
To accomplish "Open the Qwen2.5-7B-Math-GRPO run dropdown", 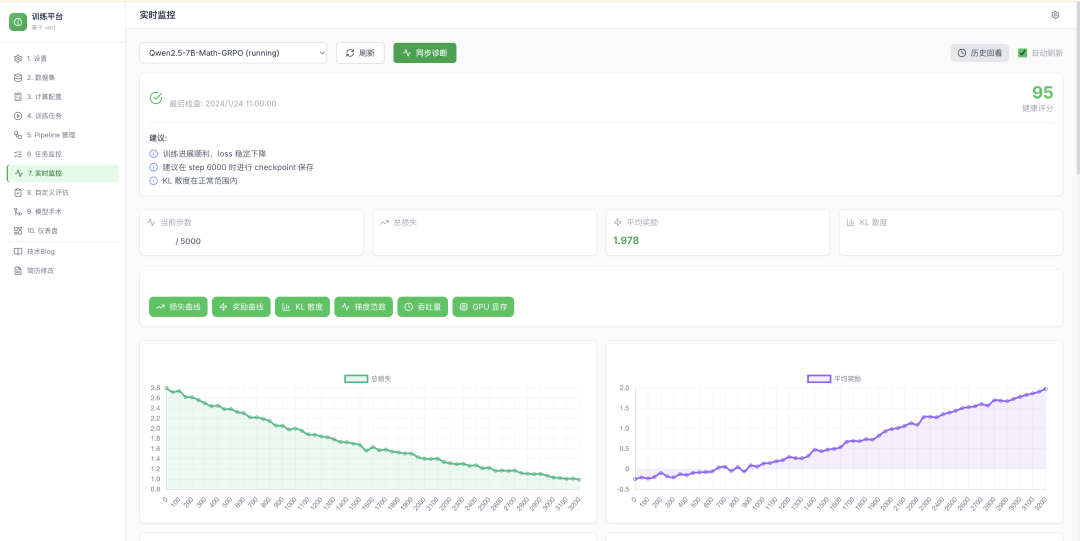I will tap(233, 53).
